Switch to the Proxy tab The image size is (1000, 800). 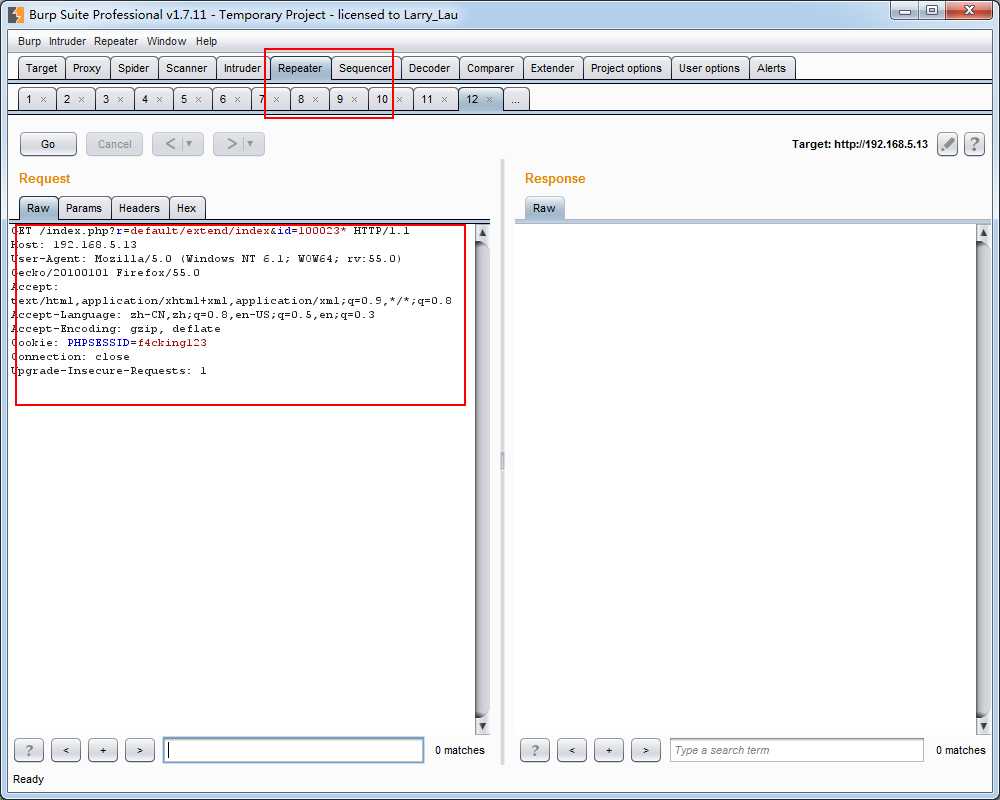[x=87, y=68]
